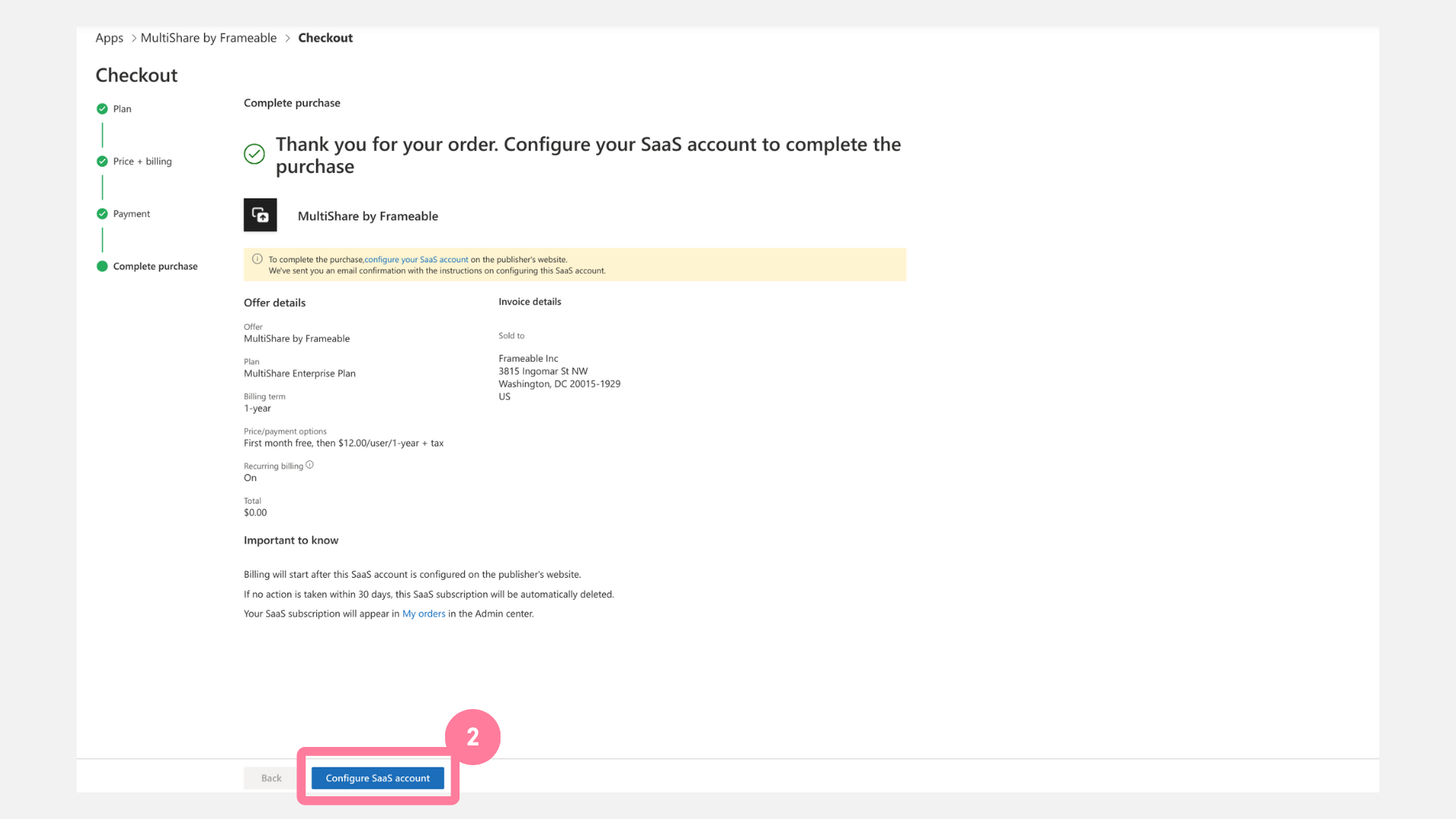Click the MultiShare Enterprise Plan value
This screenshot has height=819, width=1456.
300,374
